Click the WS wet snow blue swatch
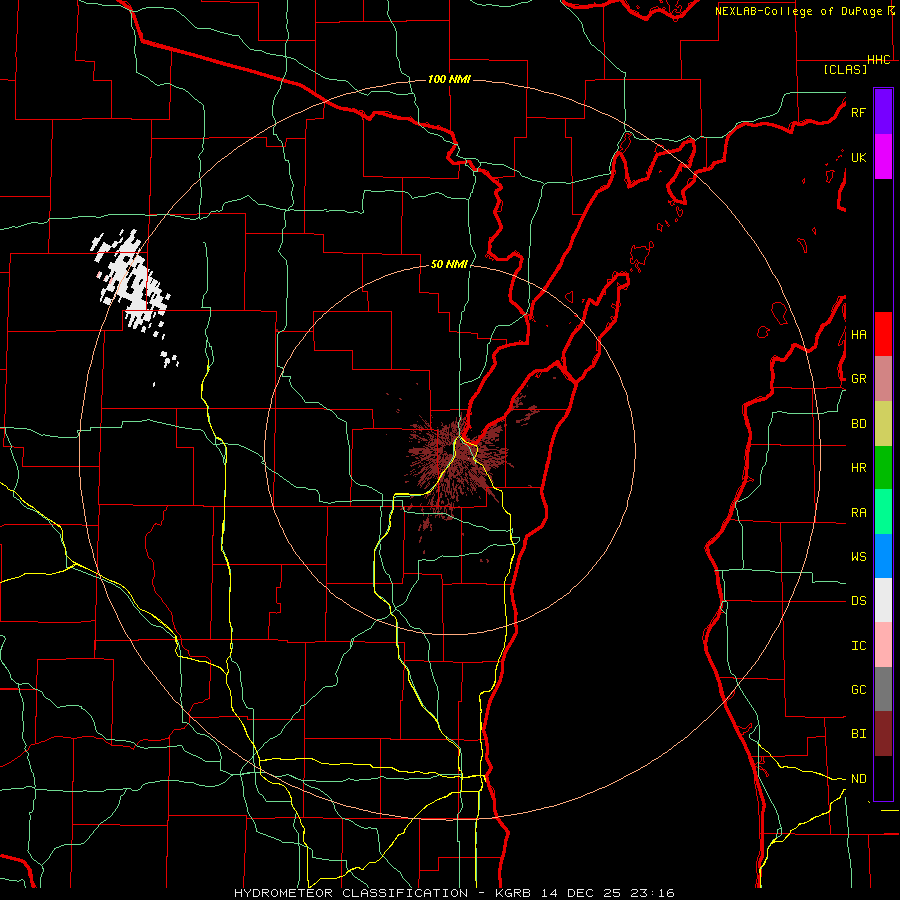Image resolution: width=900 pixels, height=900 pixels. pos(883,556)
